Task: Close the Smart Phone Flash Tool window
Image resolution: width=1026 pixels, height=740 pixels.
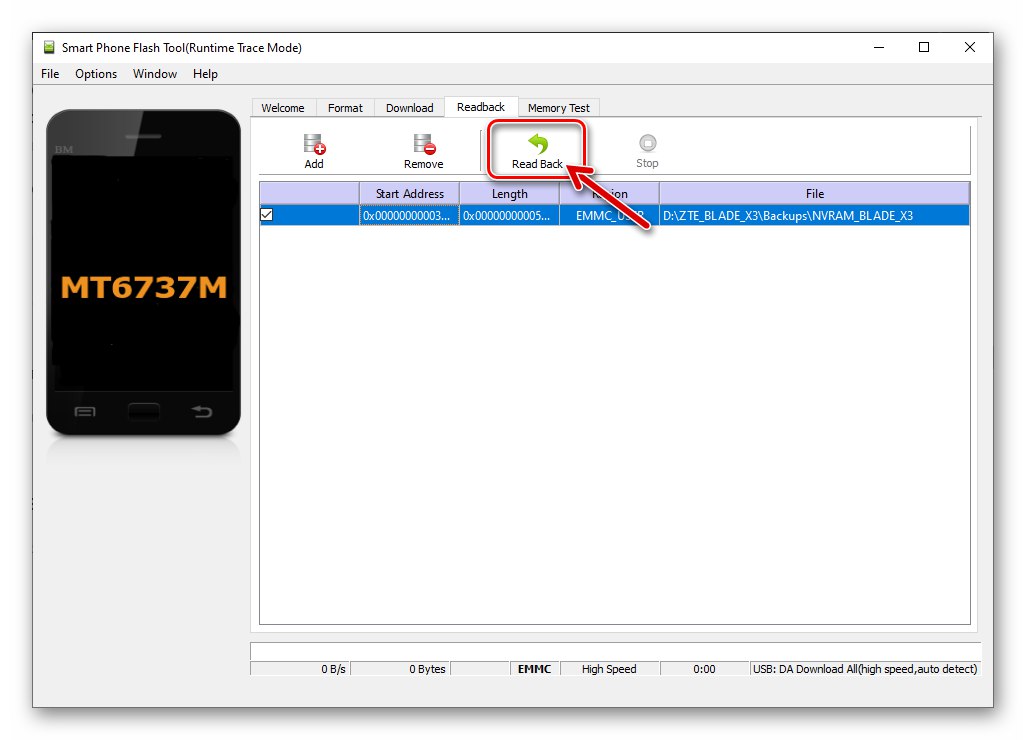Action: point(970,47)
